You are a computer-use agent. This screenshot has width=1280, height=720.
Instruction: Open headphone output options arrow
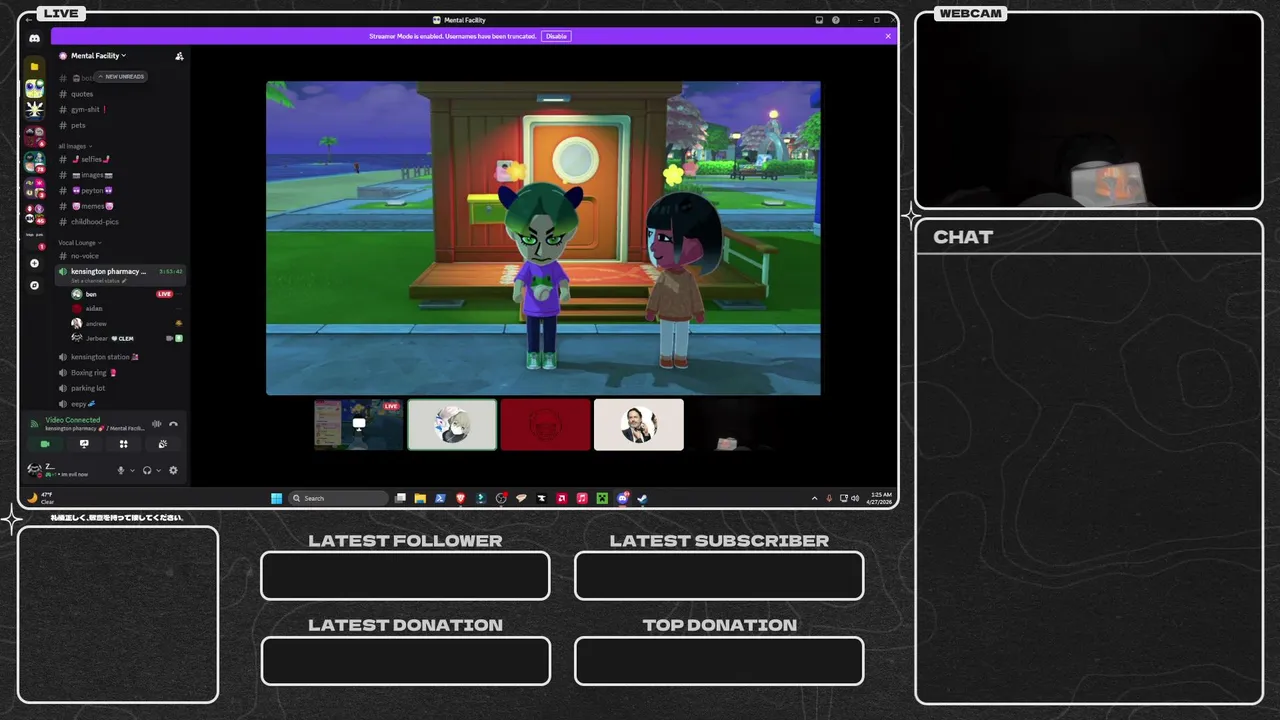[x=158, y=470]
